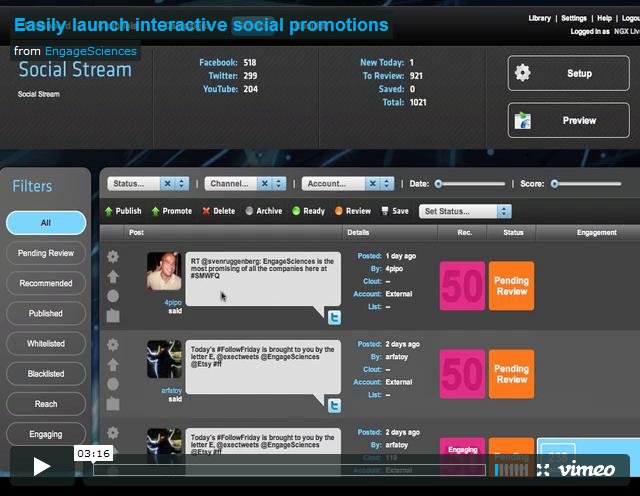Open the Settings menu link
This screenshot has width=640, height=496.
coord(573,18)
